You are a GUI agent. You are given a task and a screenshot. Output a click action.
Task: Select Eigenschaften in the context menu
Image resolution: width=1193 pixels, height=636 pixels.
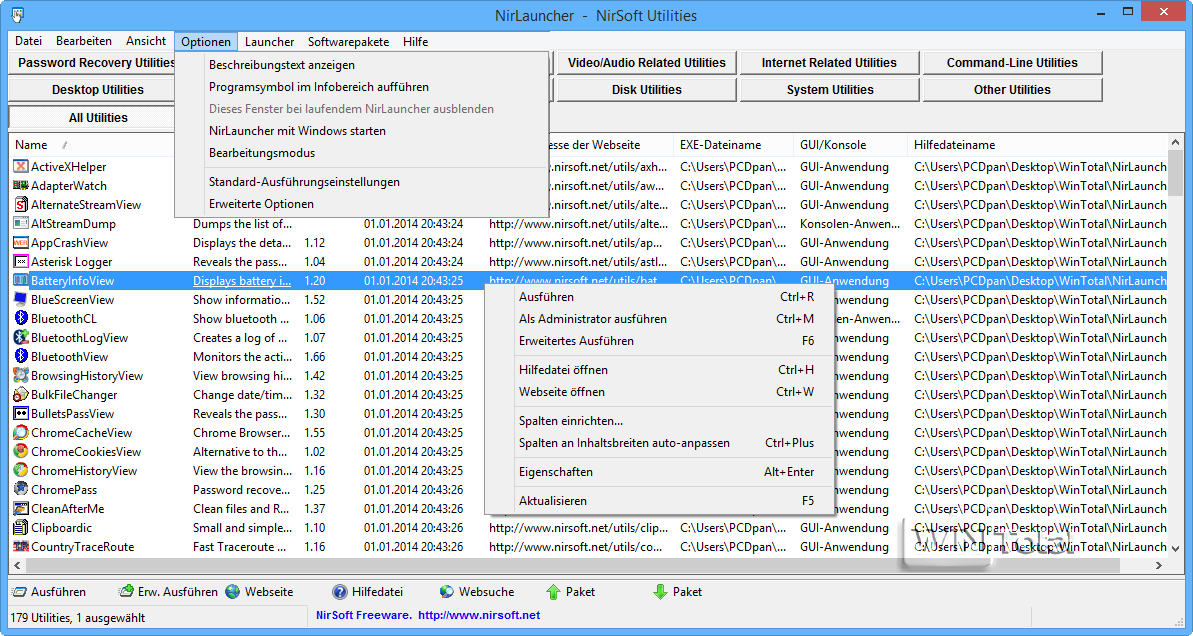555,472
